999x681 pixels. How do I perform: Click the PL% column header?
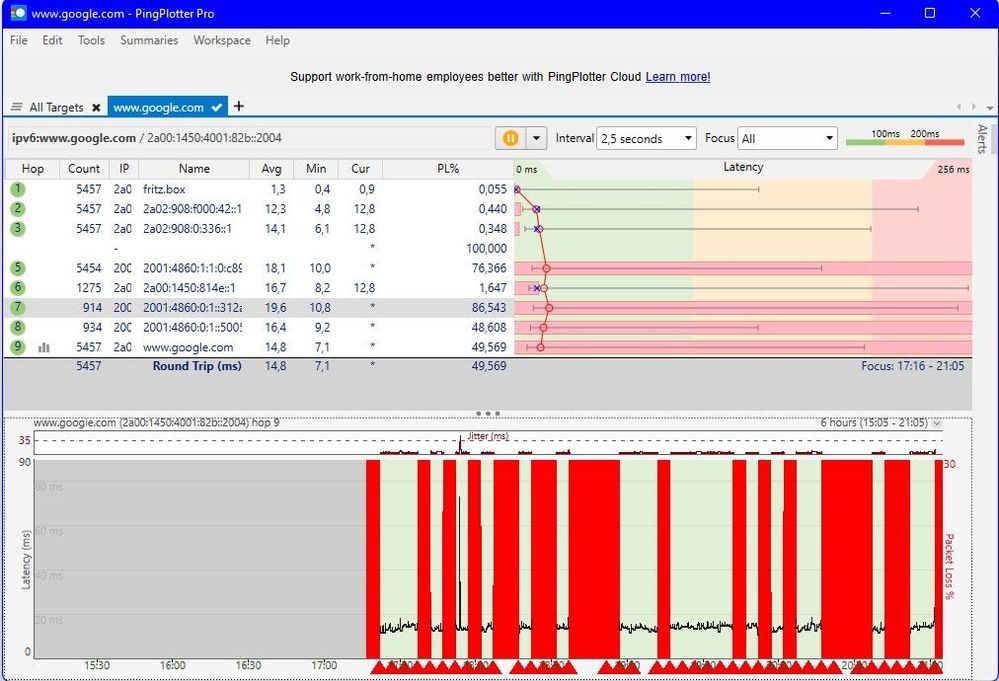448,169
